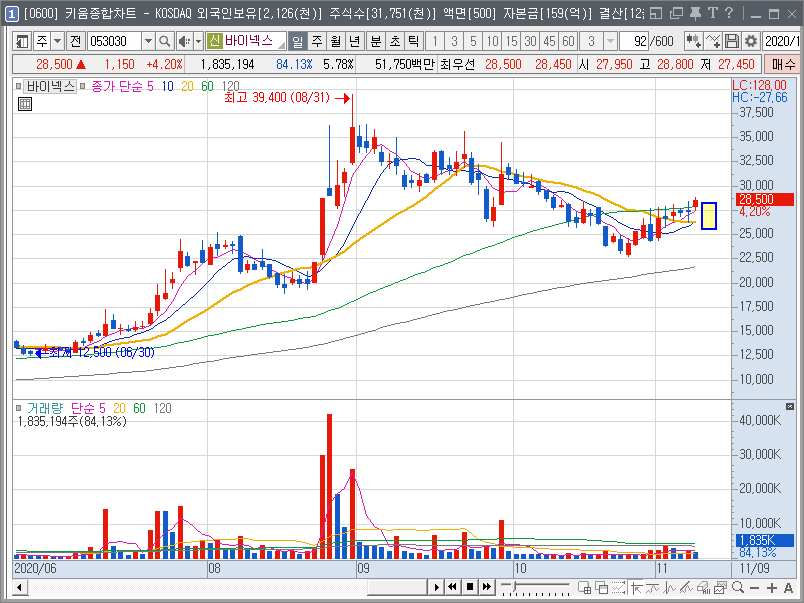The width and height of the screenshot is (804, 603).
Task: Click the 주 stock type button
Action: (x=42, y=41)
